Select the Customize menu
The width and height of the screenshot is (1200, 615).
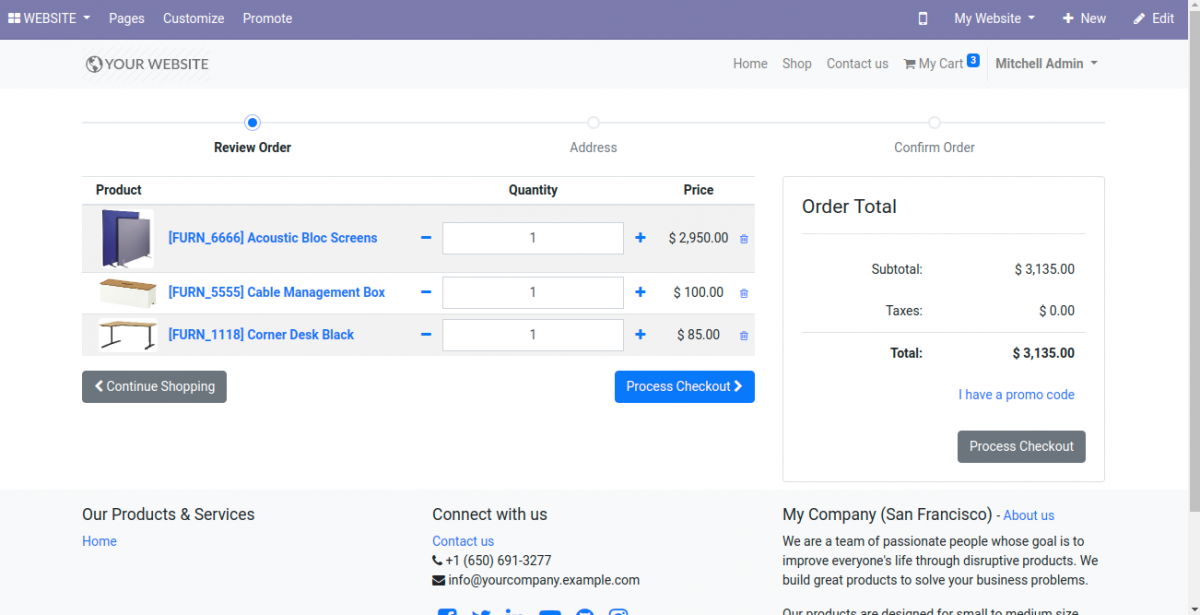point(193,18)
